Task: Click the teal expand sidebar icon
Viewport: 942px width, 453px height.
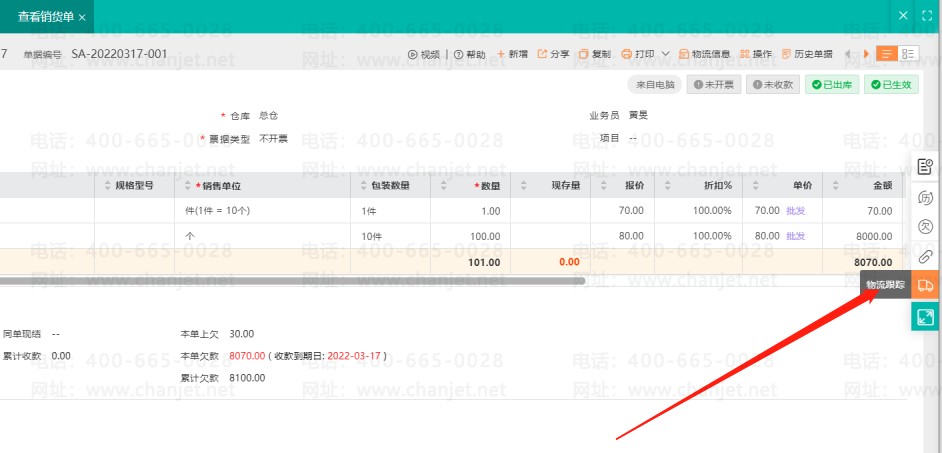Action: pyautogui.click(x=926, y=317)
